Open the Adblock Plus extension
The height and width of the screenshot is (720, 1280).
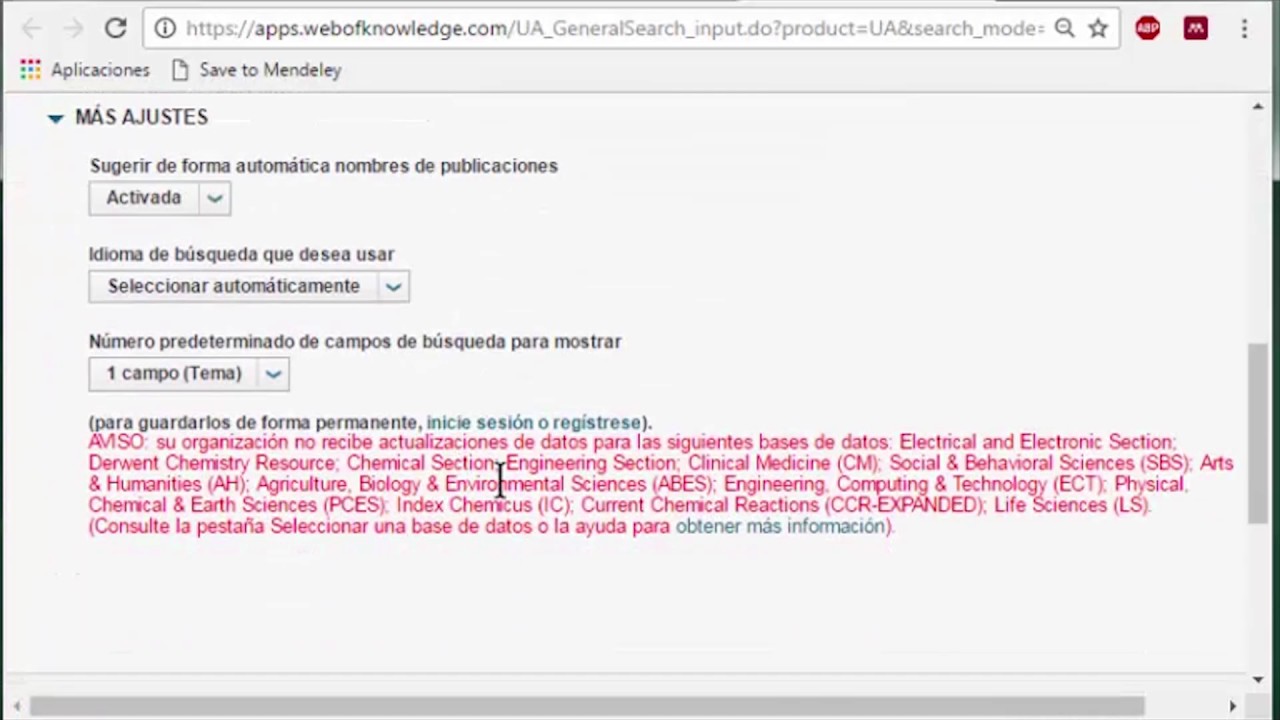tap(1147, 28)
